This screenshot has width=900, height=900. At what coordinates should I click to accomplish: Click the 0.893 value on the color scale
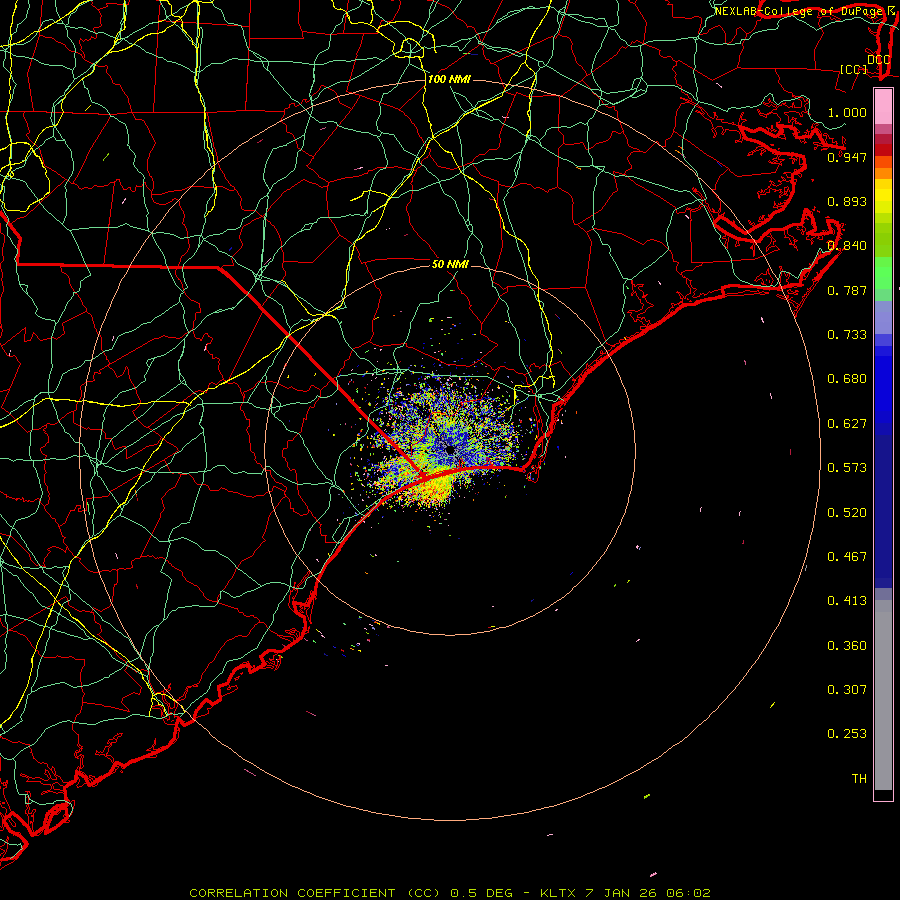coord(847,201)
